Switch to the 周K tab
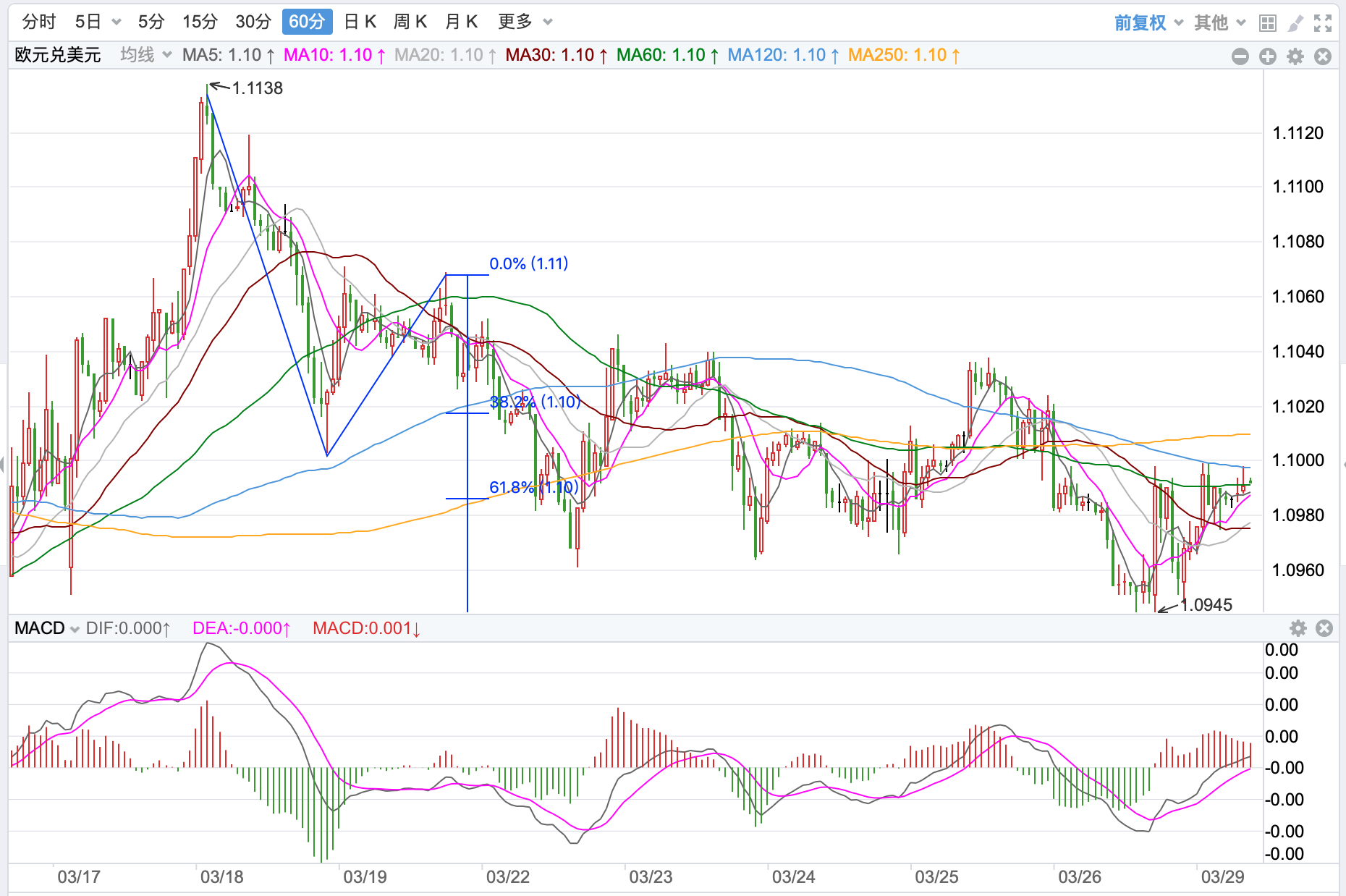Viewport: 1346px width, 896px height. pyautogui.click(x=410, y=22)
